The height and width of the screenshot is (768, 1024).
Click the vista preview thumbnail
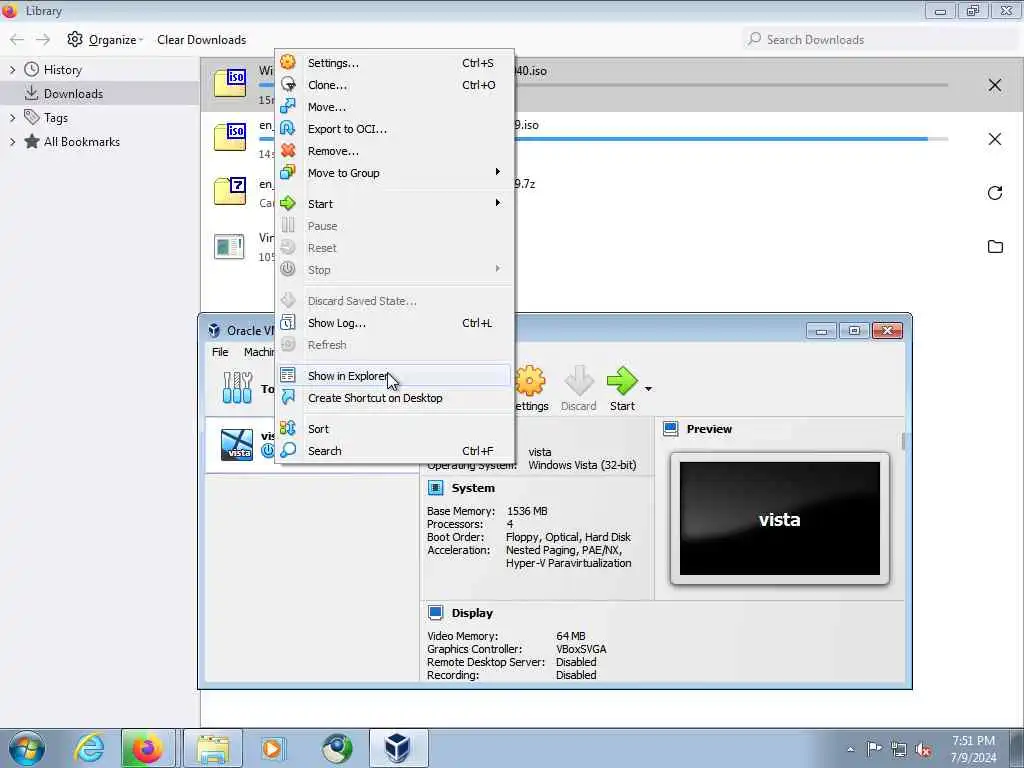(780, 519)
